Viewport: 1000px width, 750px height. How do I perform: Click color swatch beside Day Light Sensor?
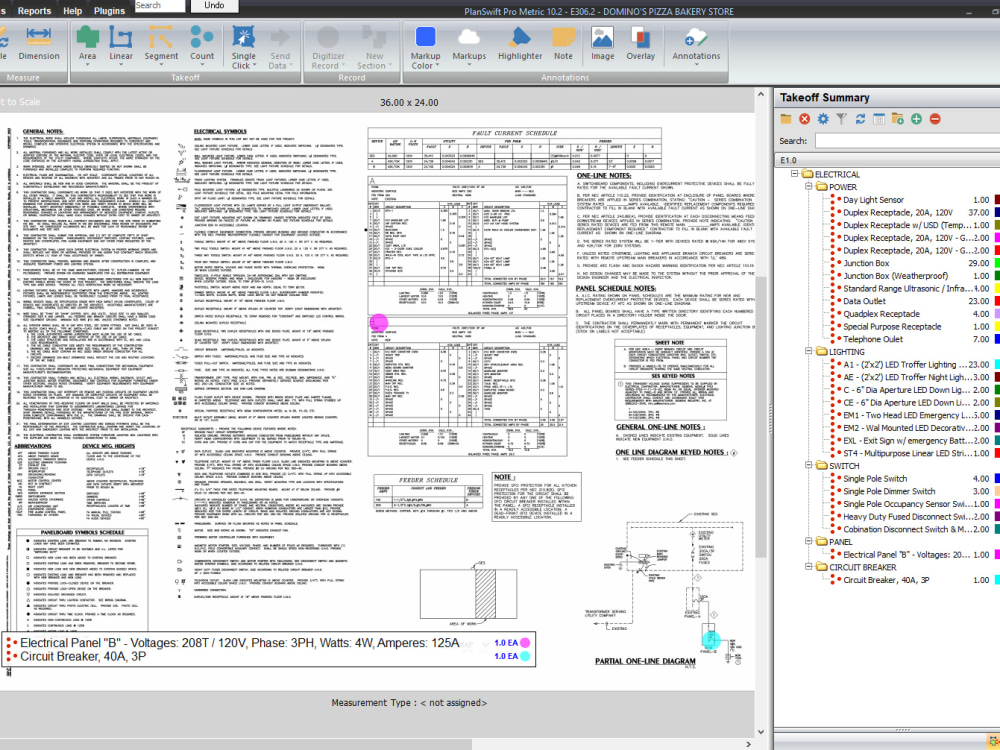997,200
